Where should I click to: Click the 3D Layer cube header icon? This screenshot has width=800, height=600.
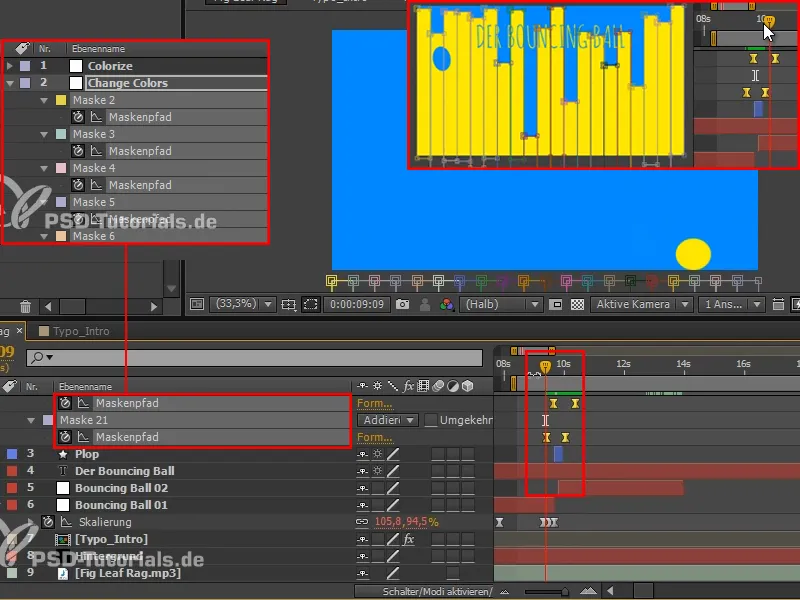[x=467, y=386]
